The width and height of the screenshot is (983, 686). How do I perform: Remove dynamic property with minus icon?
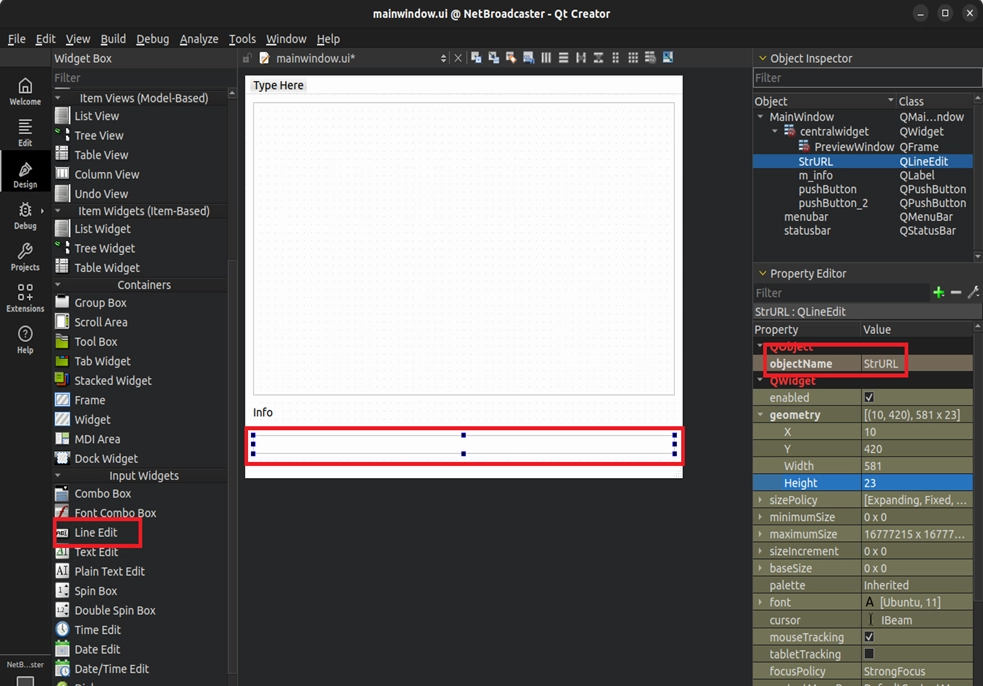(956, 293)
